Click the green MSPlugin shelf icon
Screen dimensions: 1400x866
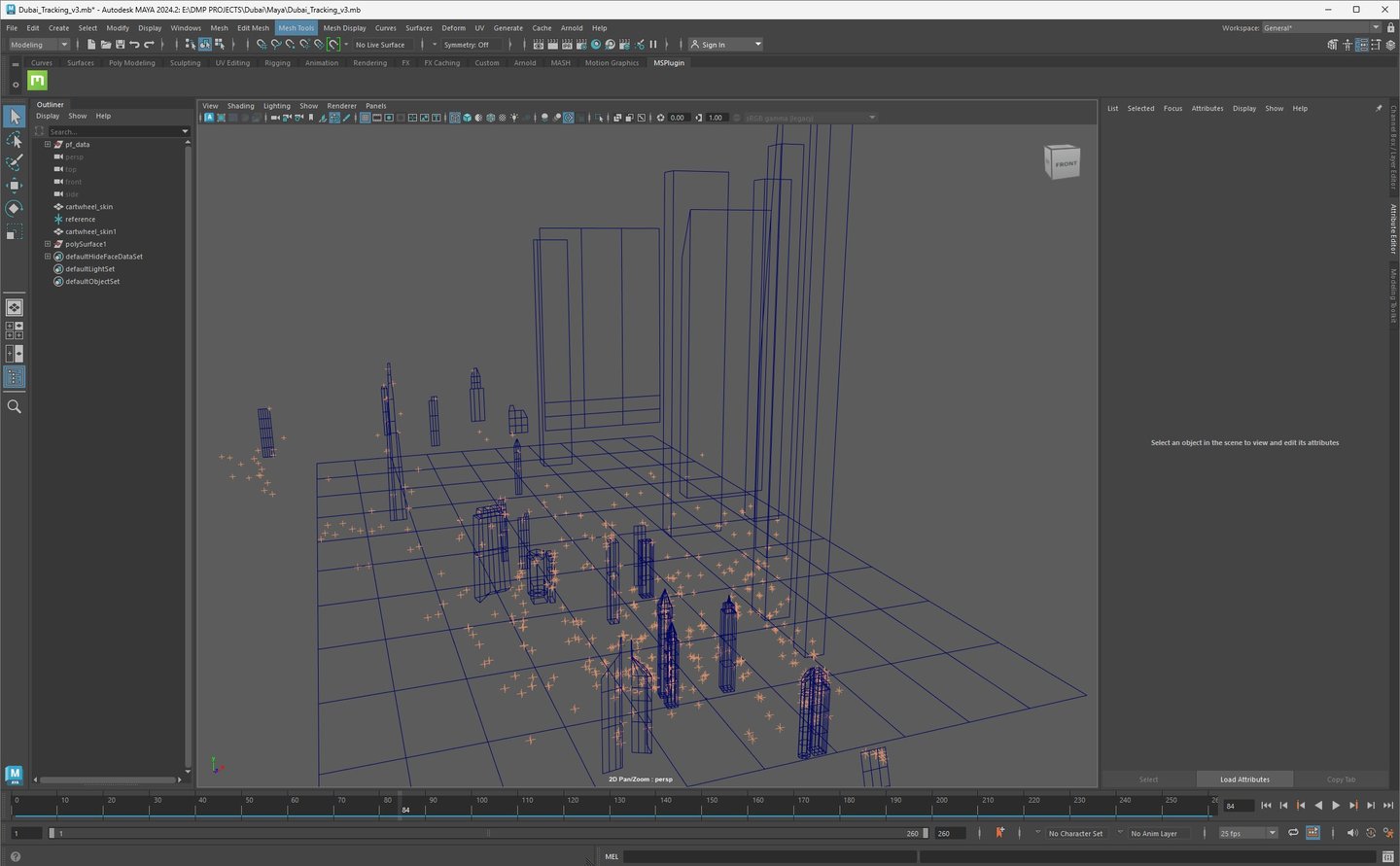[38, 81]
